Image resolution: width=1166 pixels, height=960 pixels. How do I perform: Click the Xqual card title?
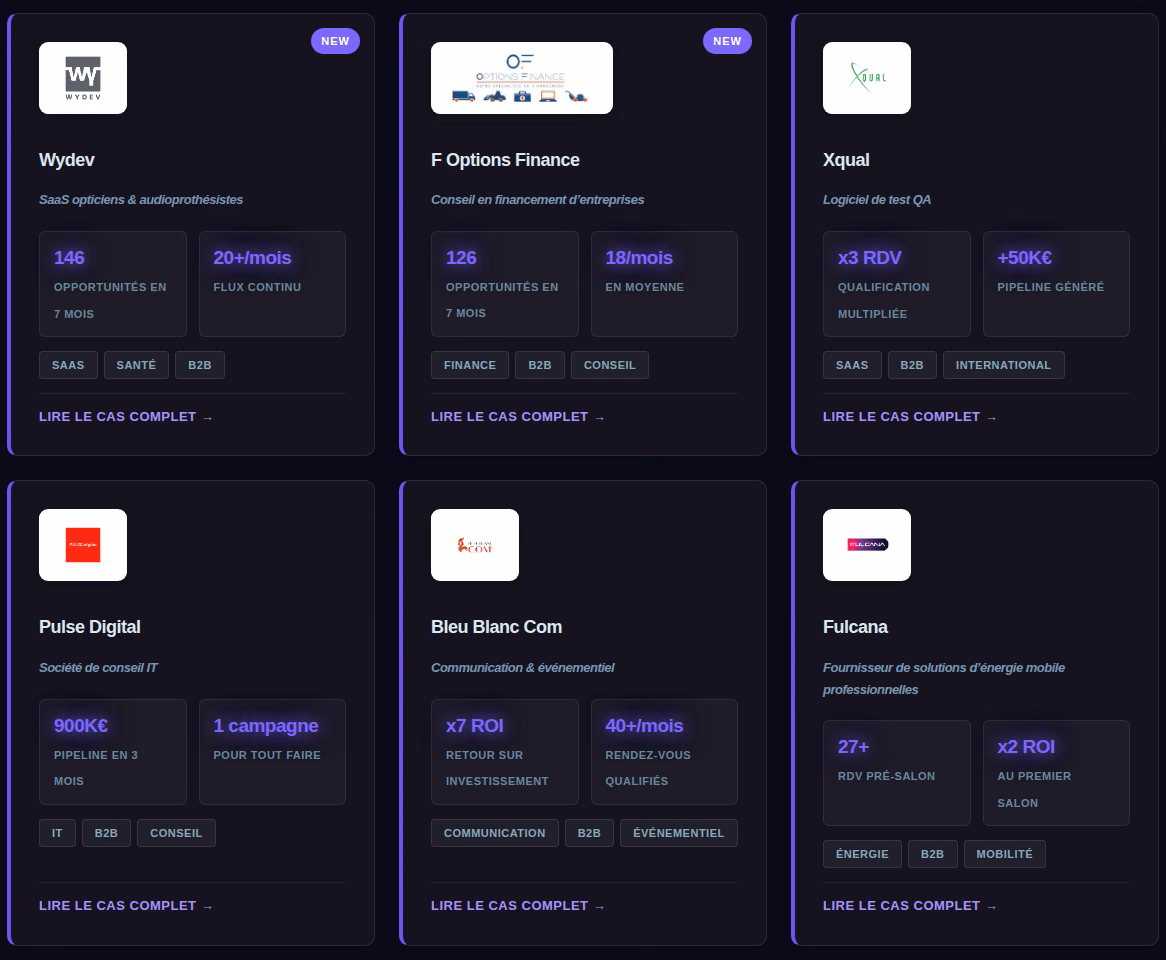coord(846,160)
